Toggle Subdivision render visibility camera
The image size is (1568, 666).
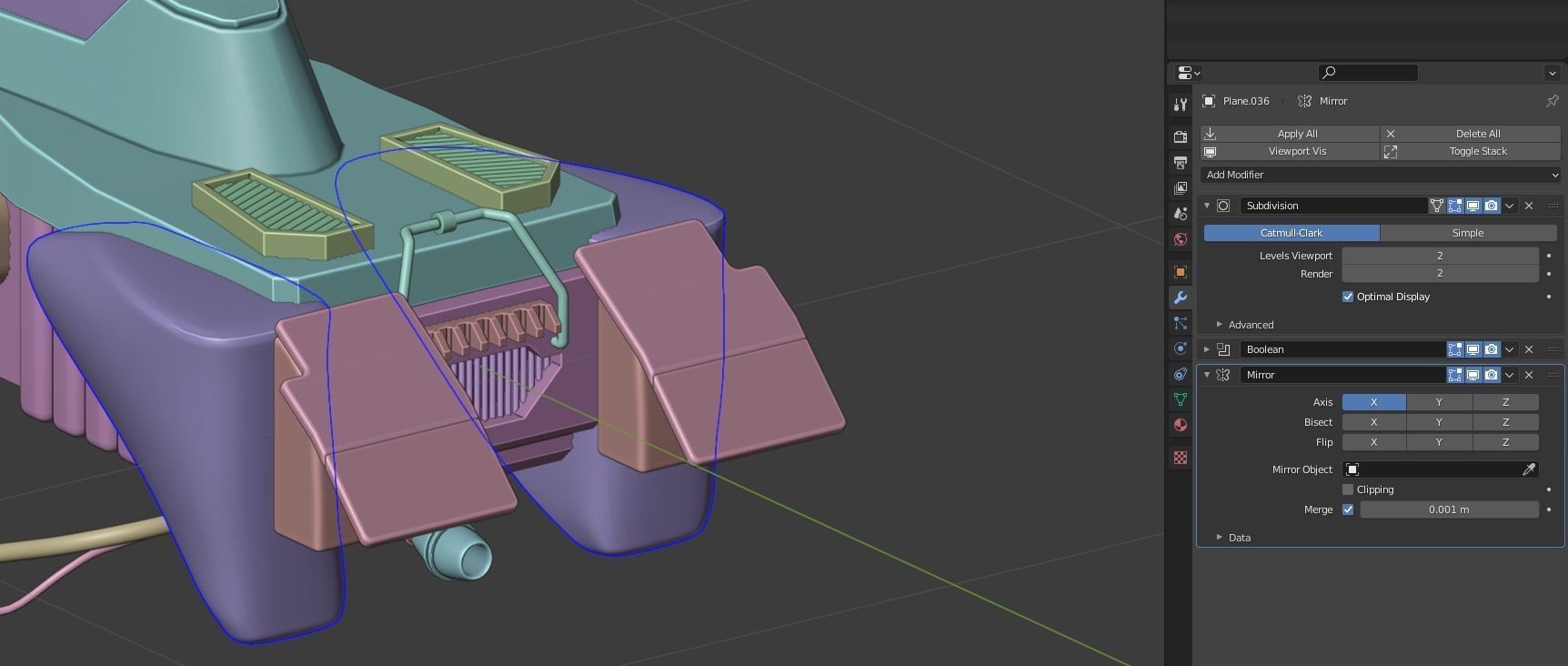[x=1492, y=206]
